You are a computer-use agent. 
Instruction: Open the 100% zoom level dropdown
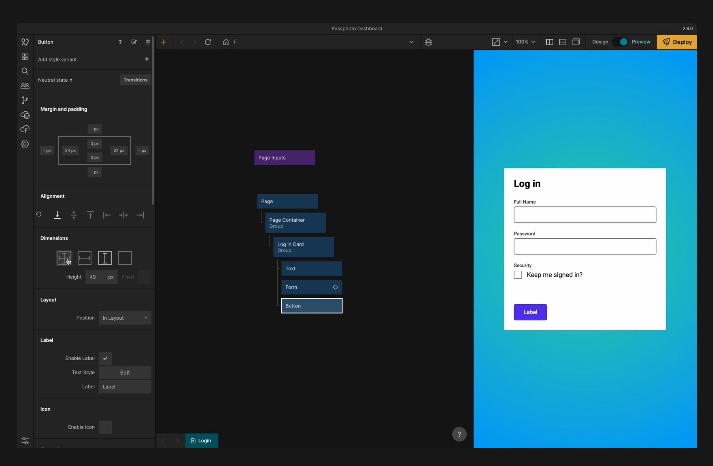click(525, 42)
